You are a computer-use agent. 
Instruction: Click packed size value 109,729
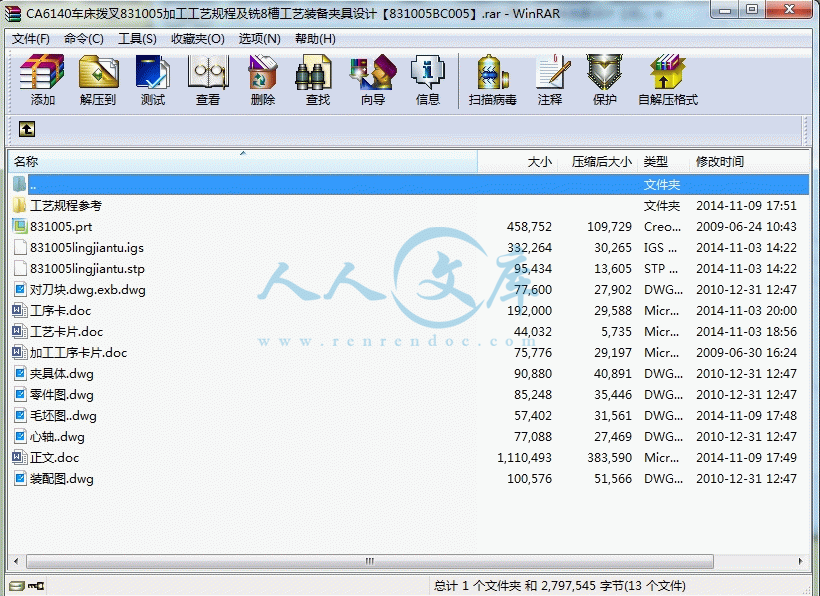tap(609, 226)
